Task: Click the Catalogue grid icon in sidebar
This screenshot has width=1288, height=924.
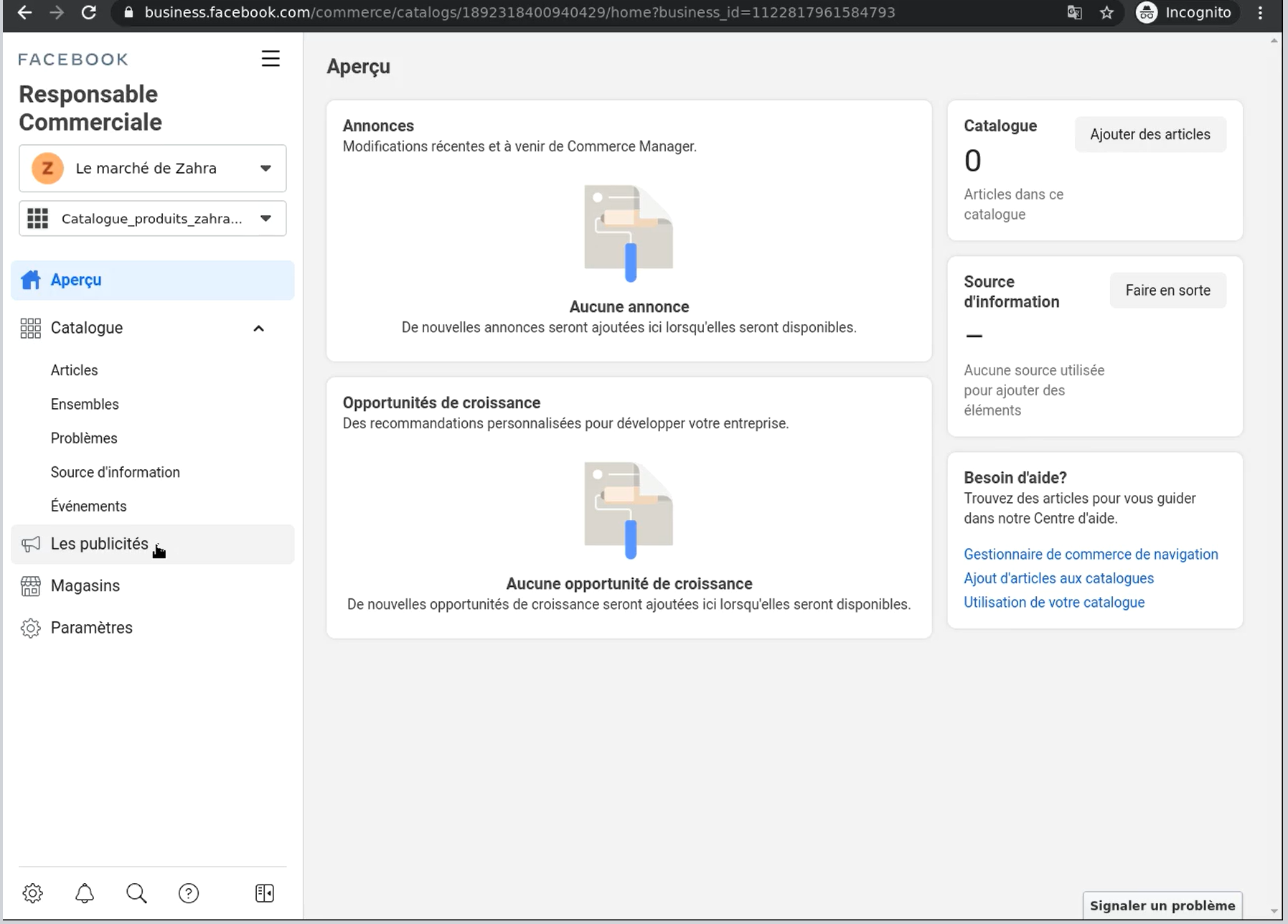Action: click(31, 328)
